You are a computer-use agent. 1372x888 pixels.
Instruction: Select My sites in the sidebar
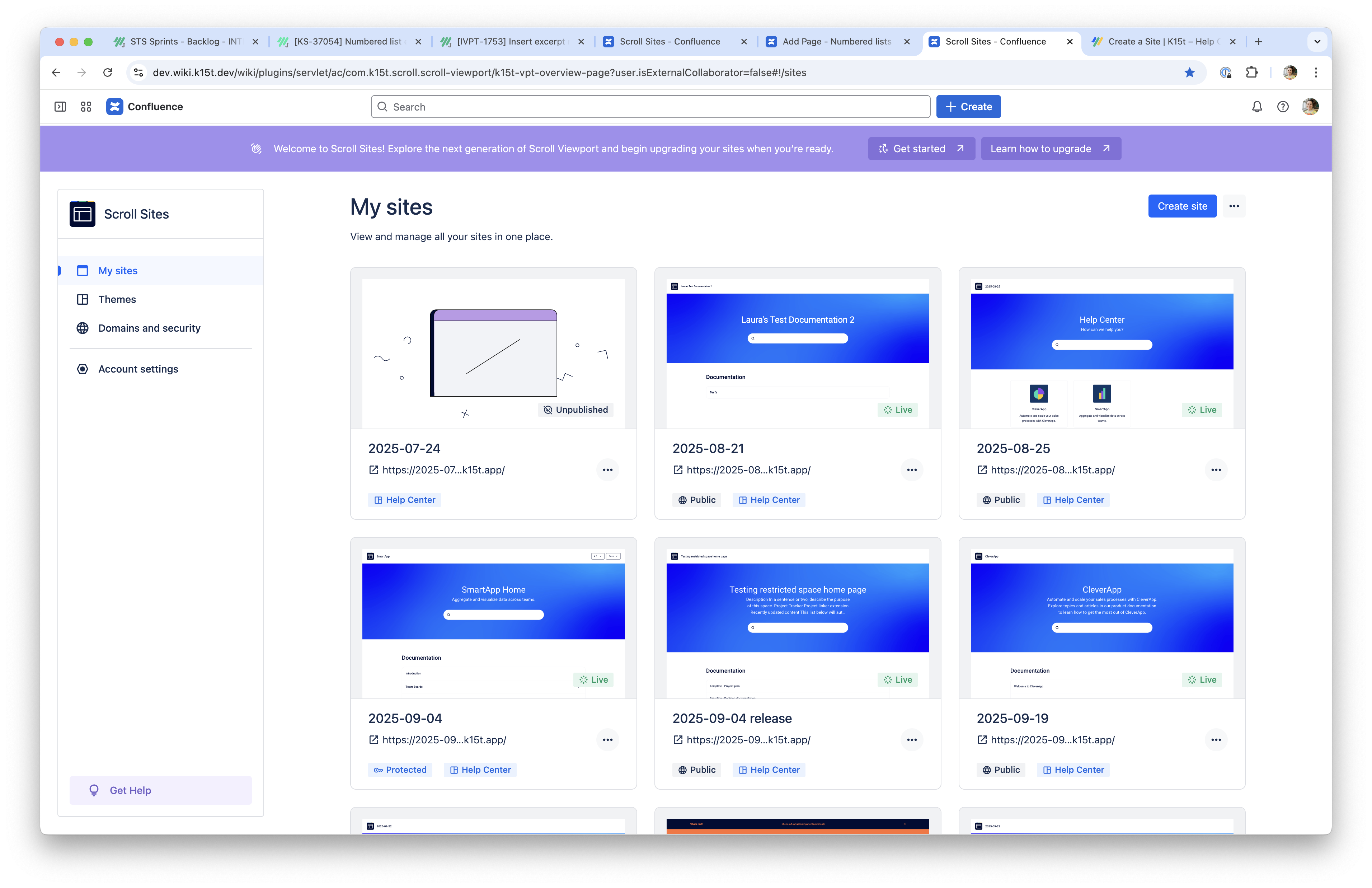[x=161, y=271]
